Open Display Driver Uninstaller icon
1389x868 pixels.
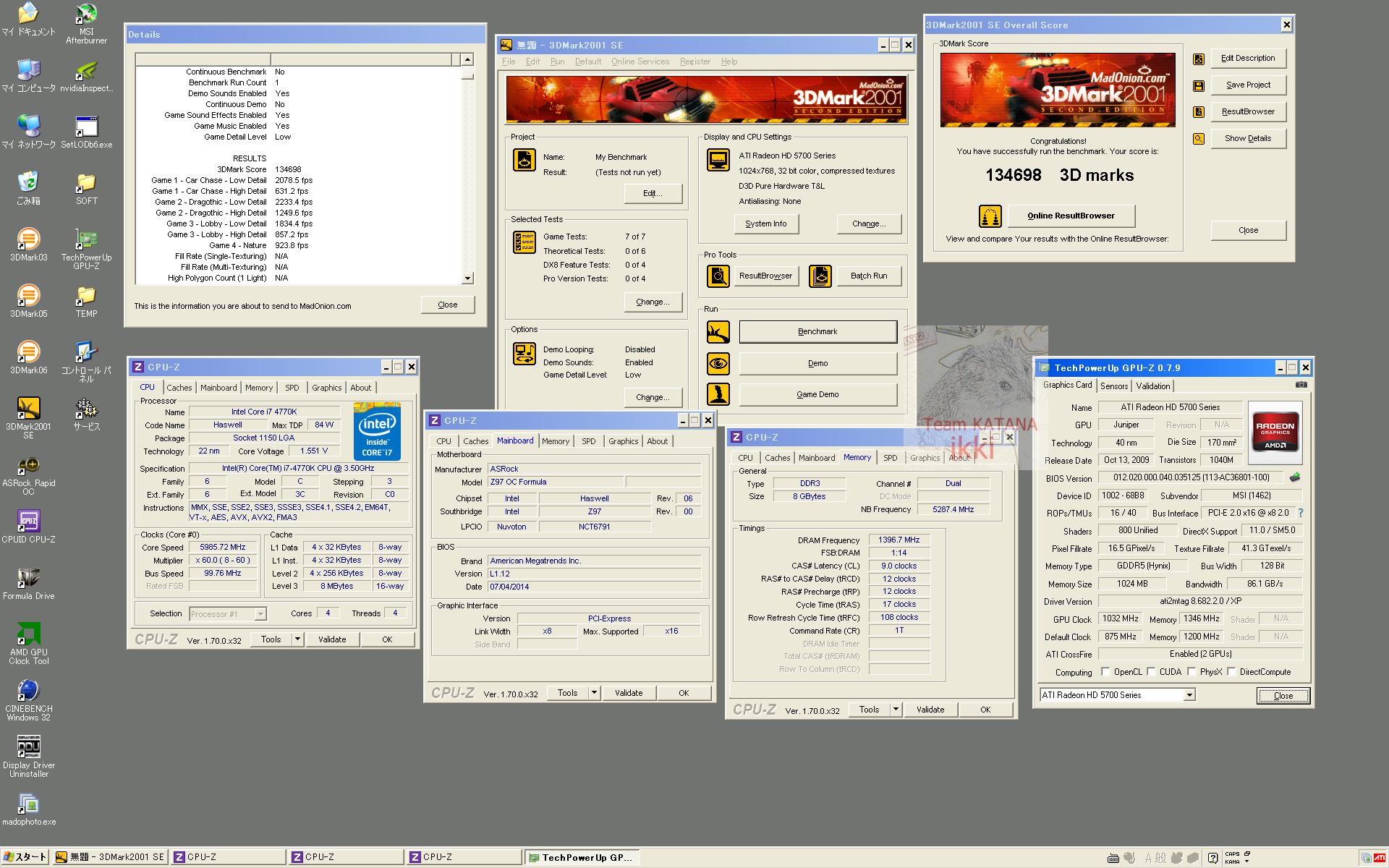click(28, 757)
